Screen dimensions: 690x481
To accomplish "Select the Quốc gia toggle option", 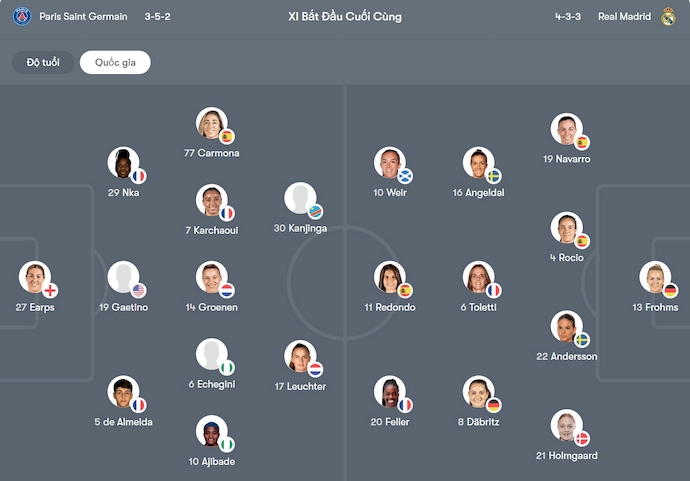I will [115, 63].
